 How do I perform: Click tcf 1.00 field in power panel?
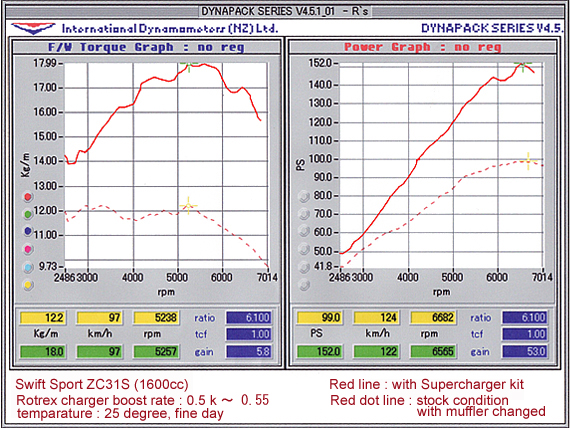pyautogui.click(x=525, y=334)
